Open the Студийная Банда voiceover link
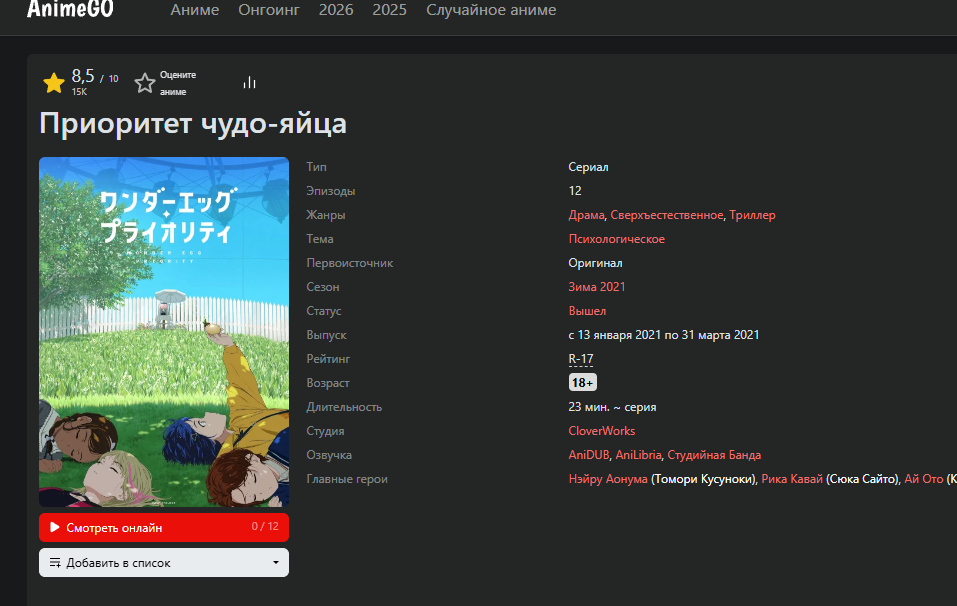This screenshot has width=957, height=606. (714, 455)
